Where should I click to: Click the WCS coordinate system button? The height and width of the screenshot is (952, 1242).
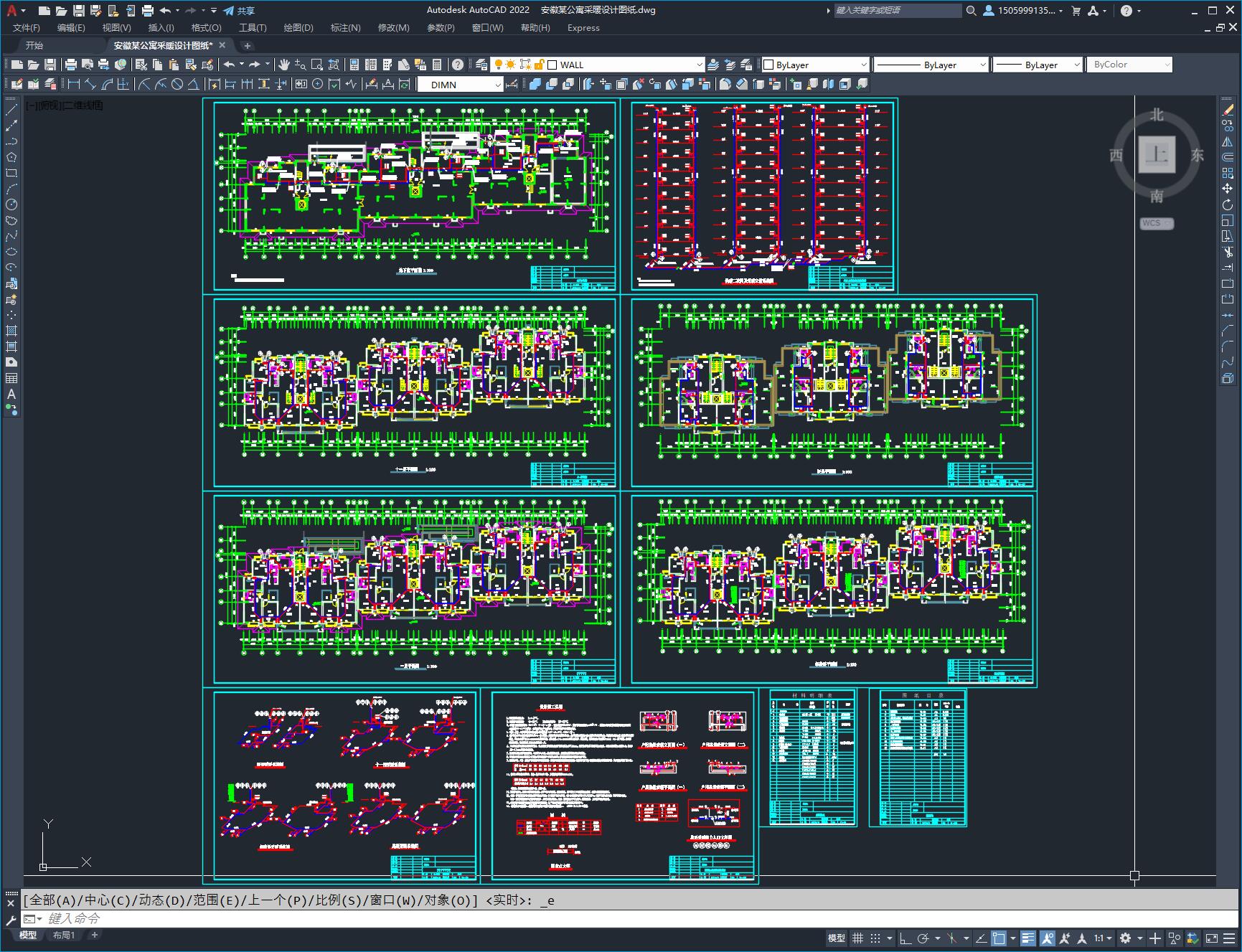(1156, 223)
